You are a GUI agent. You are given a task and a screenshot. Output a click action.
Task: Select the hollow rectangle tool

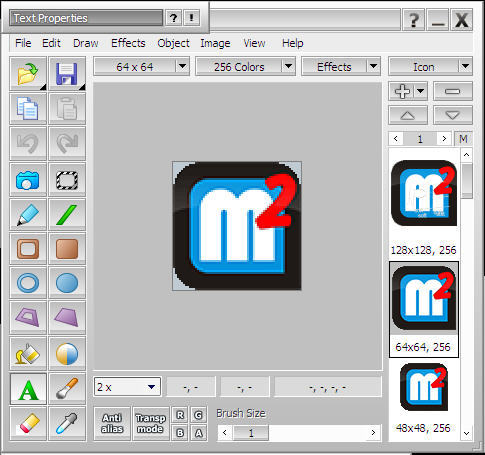click(28, 248)
